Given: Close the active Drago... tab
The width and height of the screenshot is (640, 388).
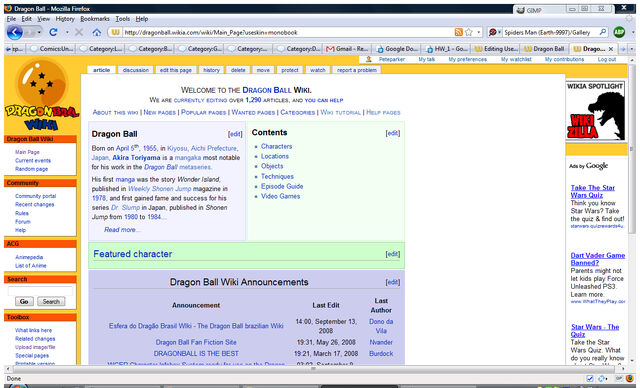Looking at the screenshot, I should [611, 49].
